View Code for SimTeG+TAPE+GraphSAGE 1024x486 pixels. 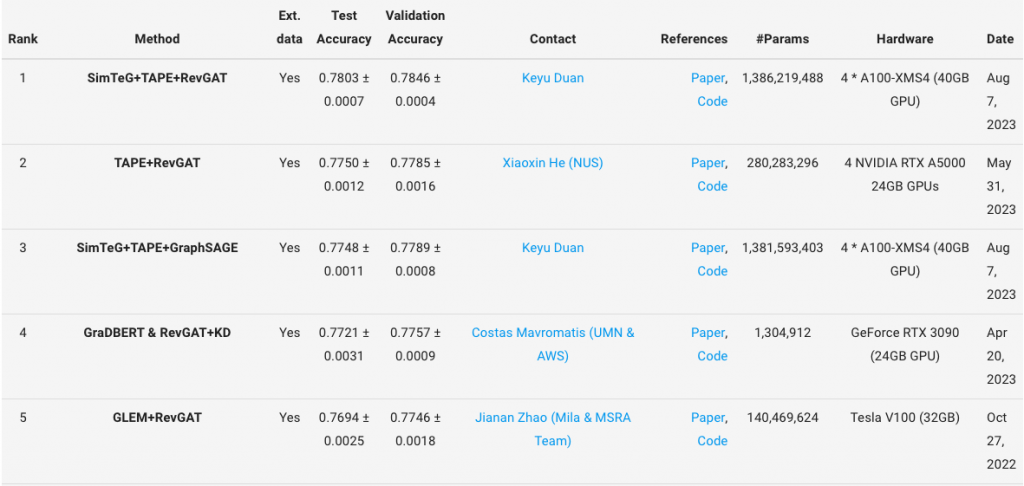[x=712, y=271]
